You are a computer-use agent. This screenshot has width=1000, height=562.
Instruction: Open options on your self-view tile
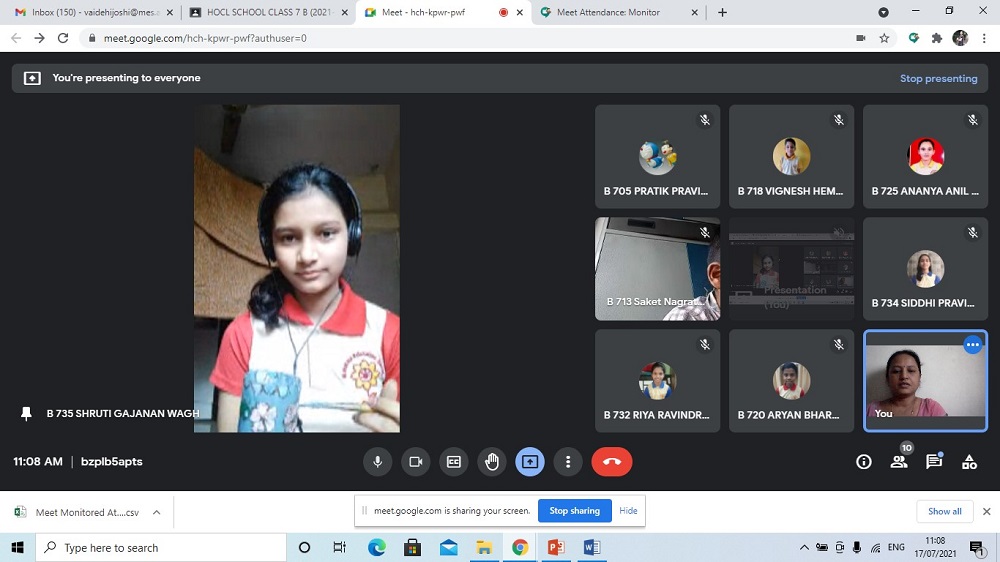click(x=972, y=345)
